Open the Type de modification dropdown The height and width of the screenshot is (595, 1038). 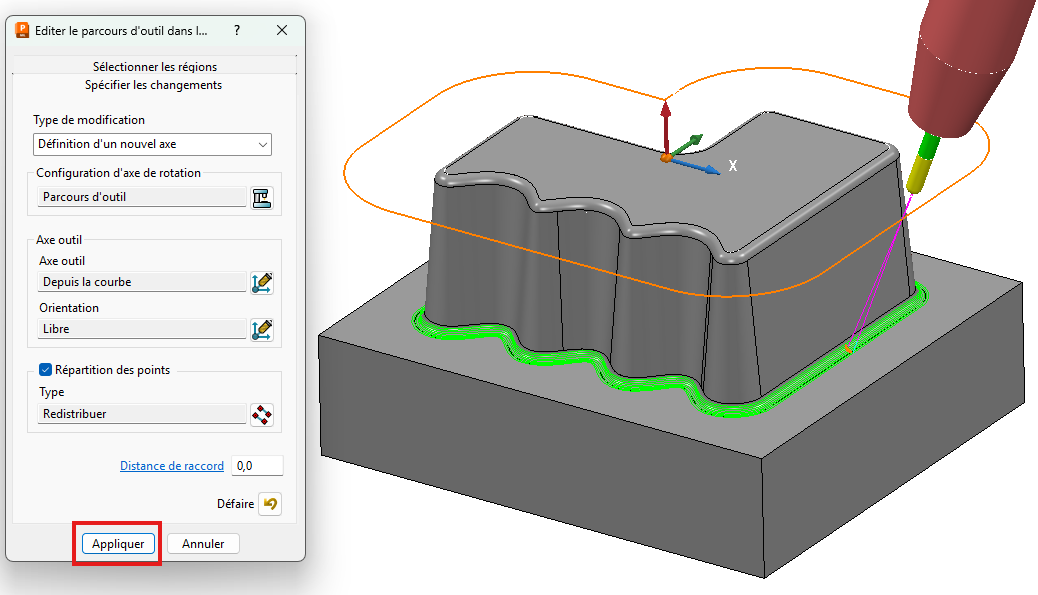[152, 144]
